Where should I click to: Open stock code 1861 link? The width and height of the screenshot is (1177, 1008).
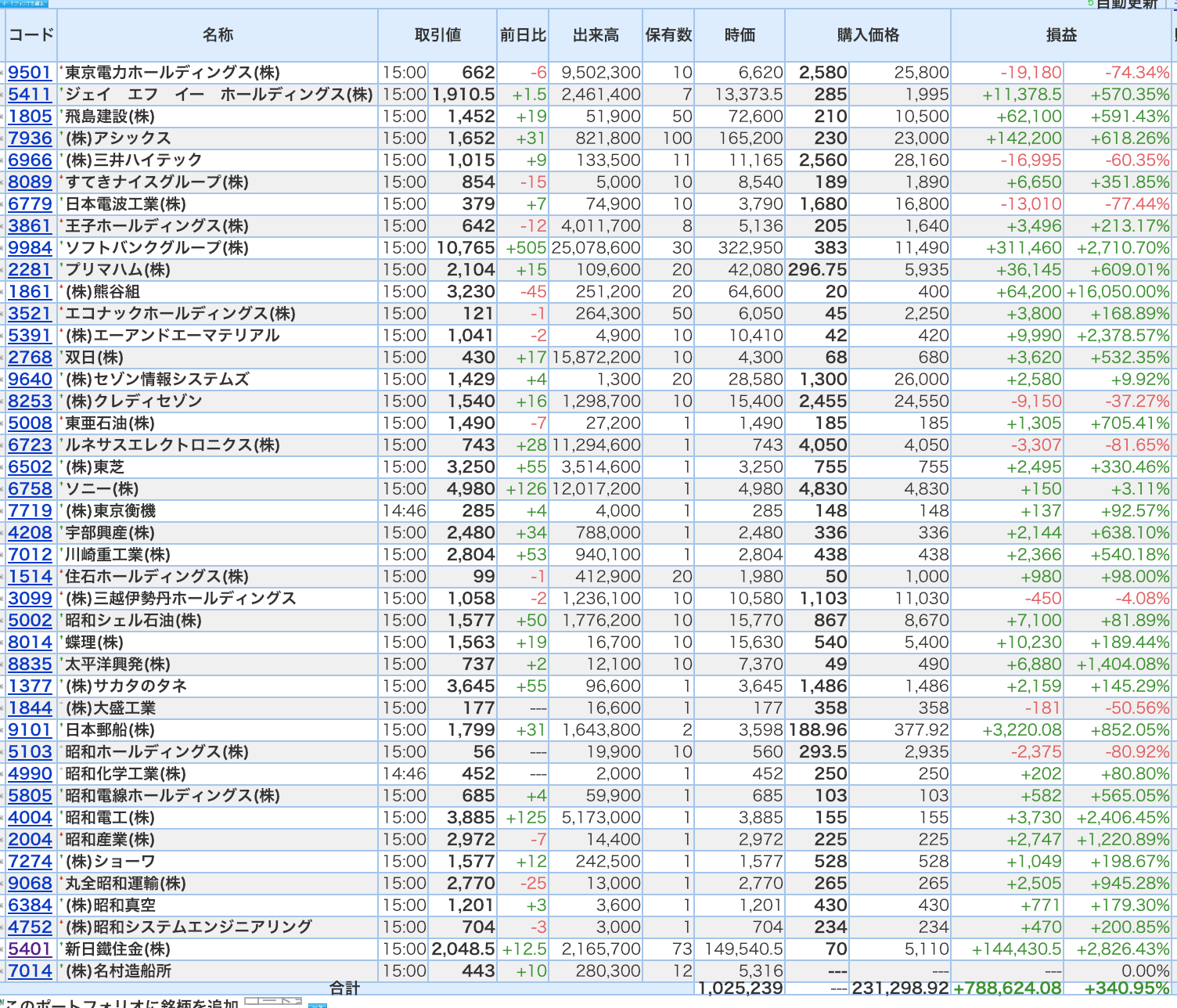click(x=30, y=292)
